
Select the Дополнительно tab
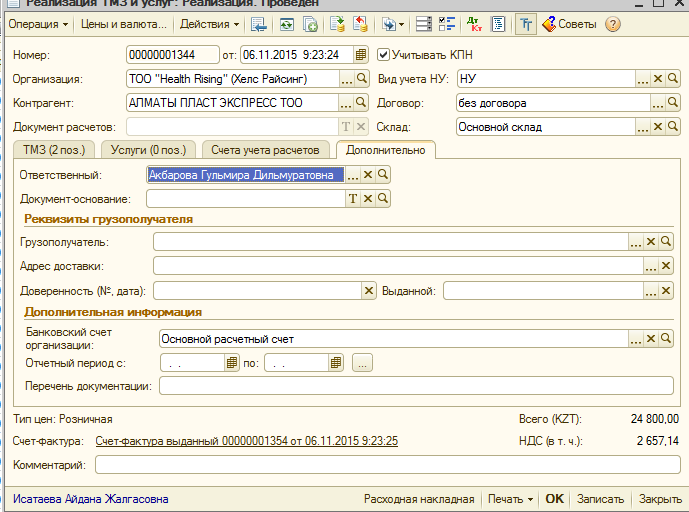[x=385, y=150]
